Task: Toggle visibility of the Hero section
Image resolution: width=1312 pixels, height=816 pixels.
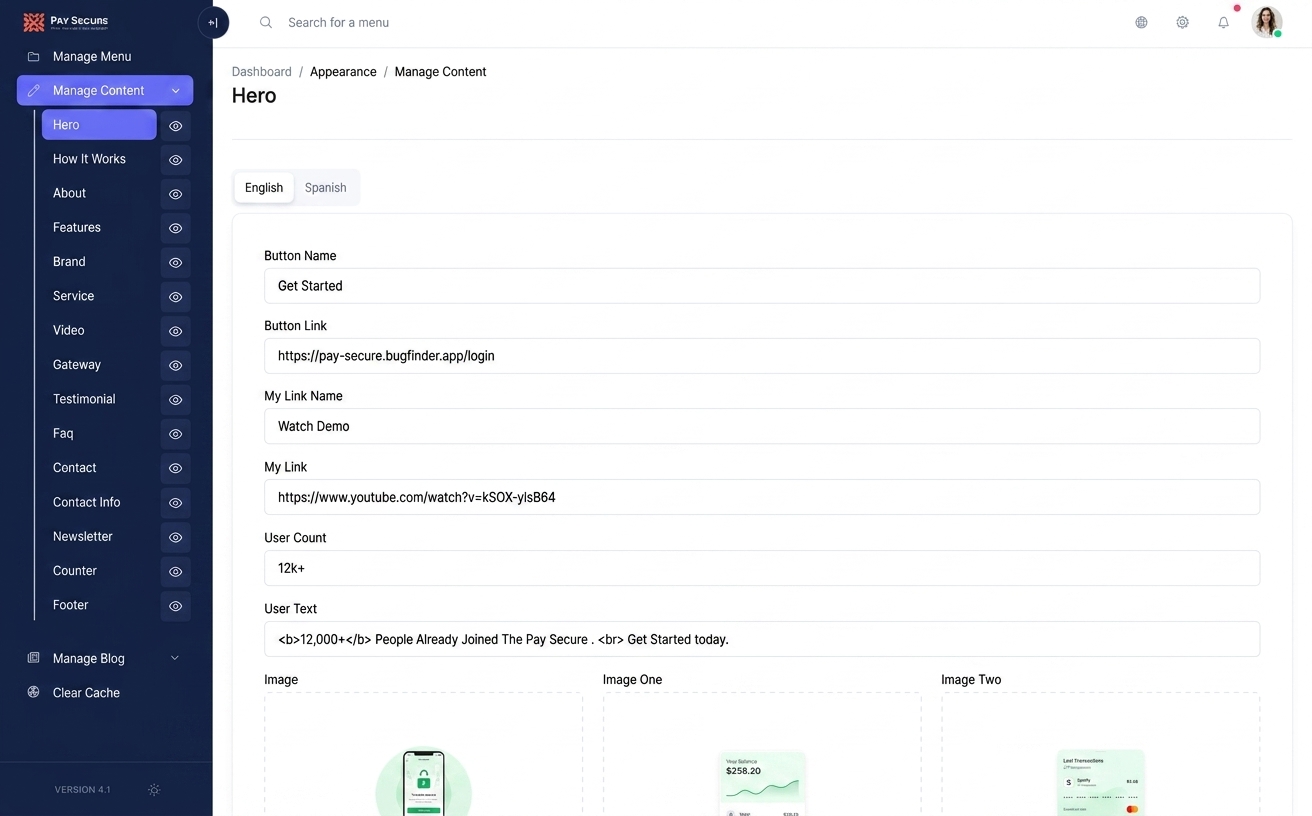Action: (175, 126)
